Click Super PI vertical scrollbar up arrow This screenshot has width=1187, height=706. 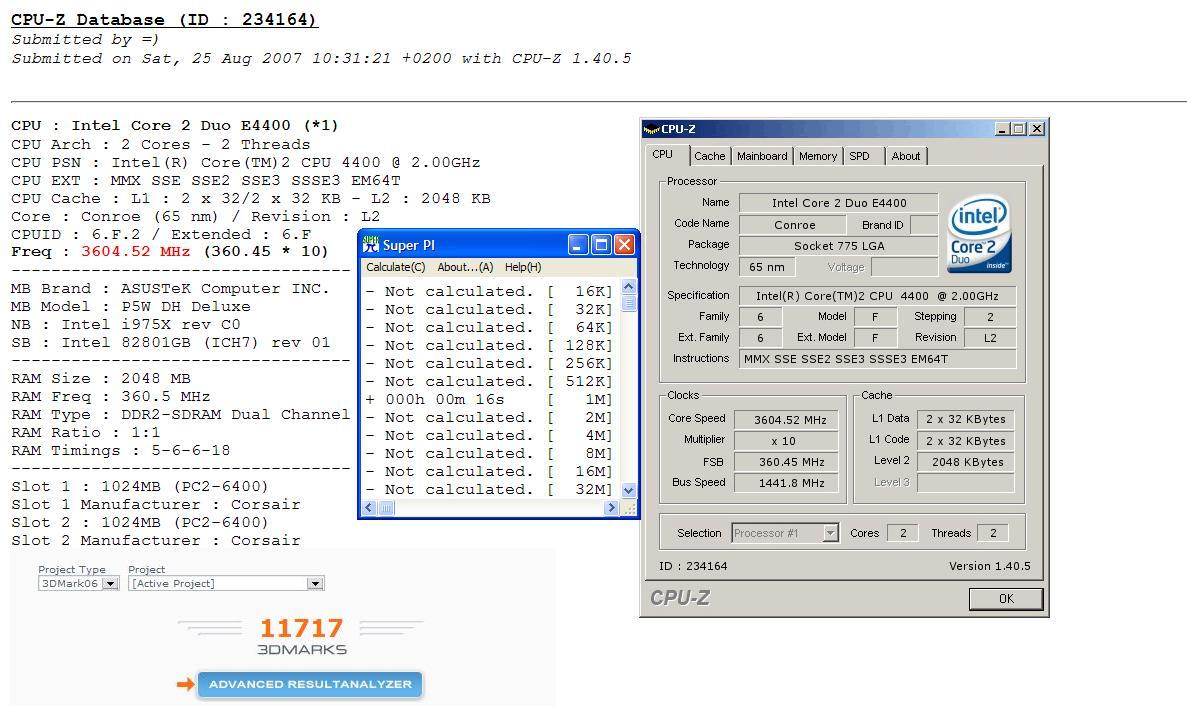(x=628, y=287)
